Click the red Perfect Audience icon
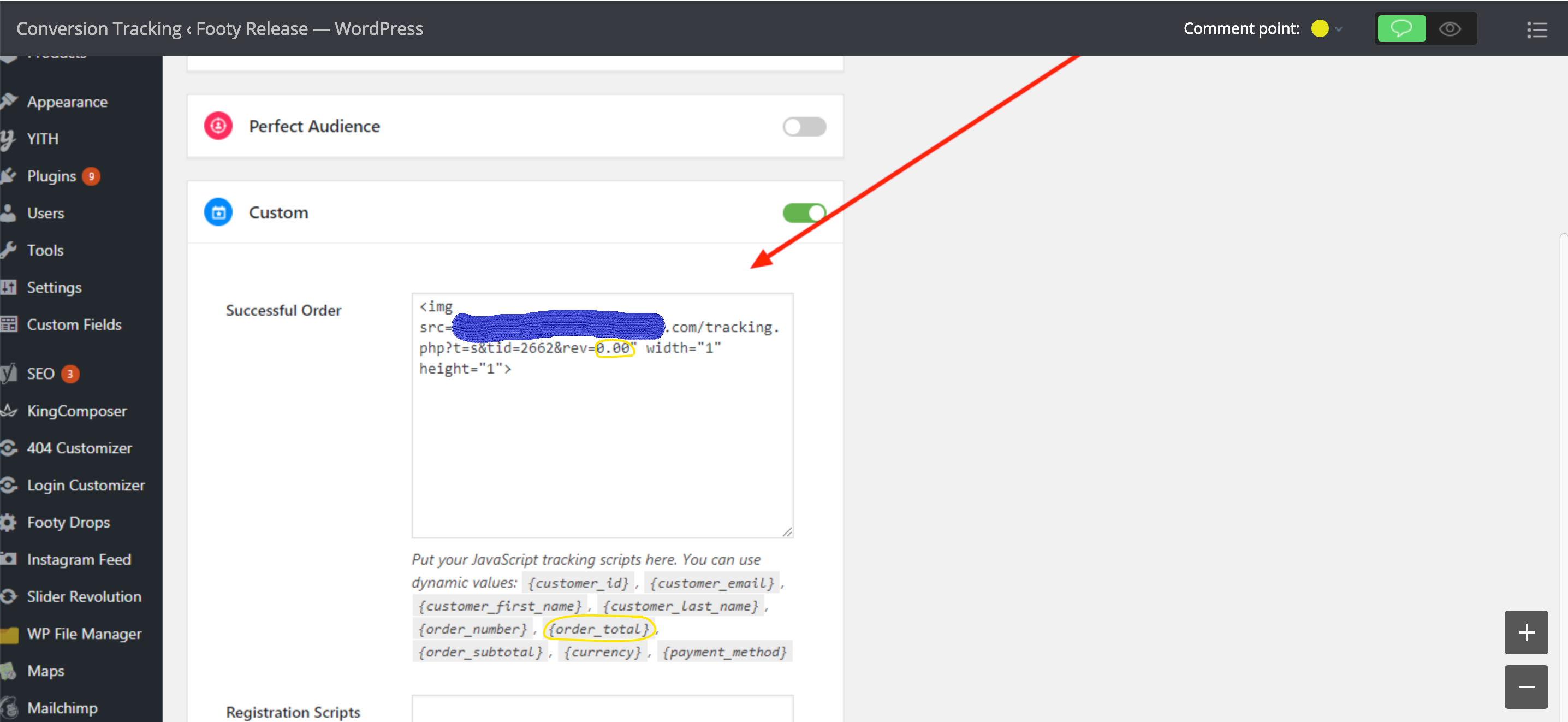Image resolution: width=1568 pixels, height=722 pixels. pyautogui.click(x=218, y=126)
